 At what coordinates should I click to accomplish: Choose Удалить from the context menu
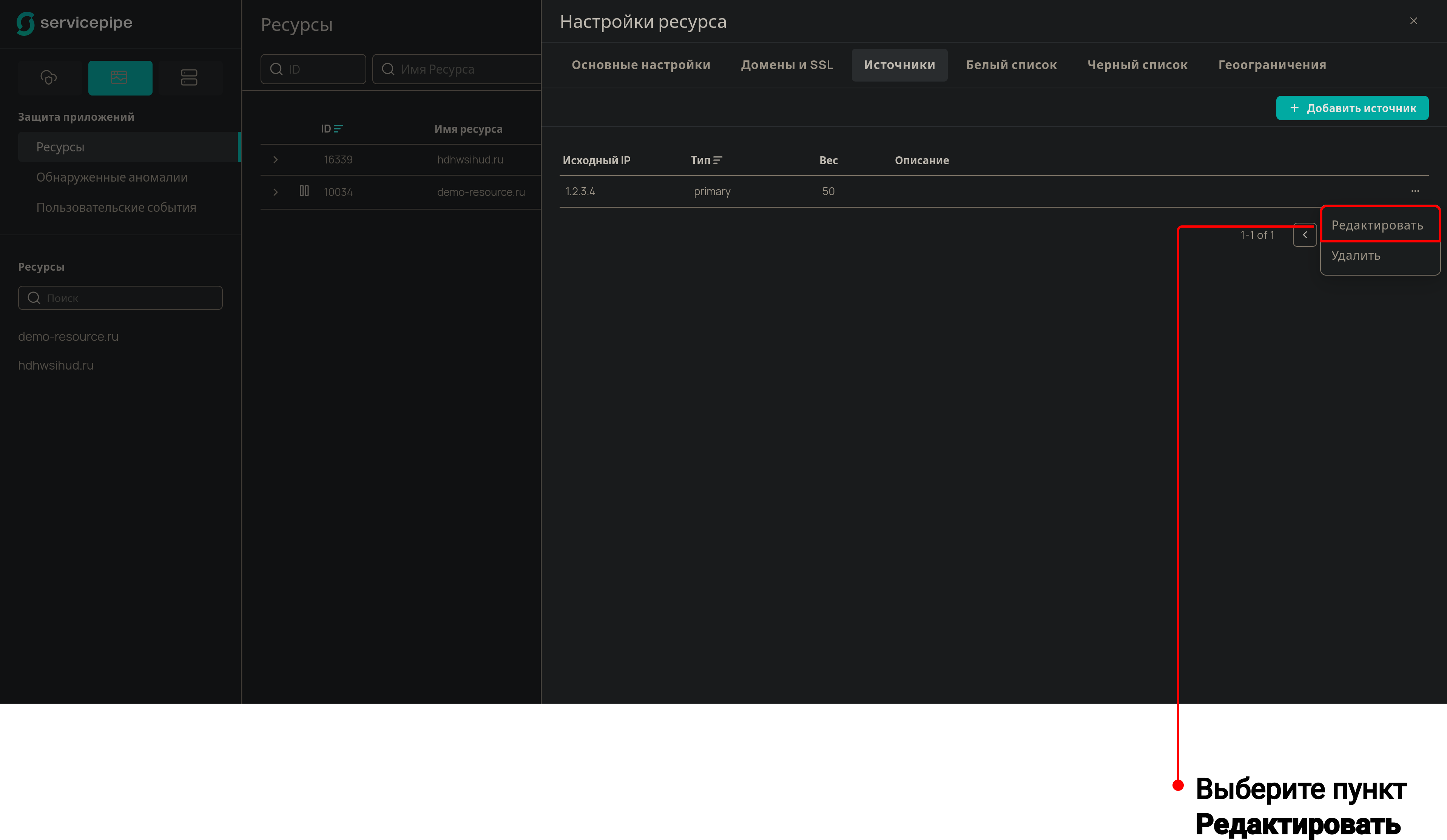pos(1380,256)
